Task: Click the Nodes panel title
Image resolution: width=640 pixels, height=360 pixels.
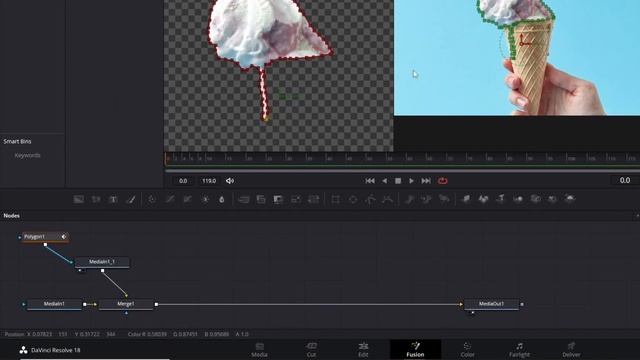Action: [11, 216]
